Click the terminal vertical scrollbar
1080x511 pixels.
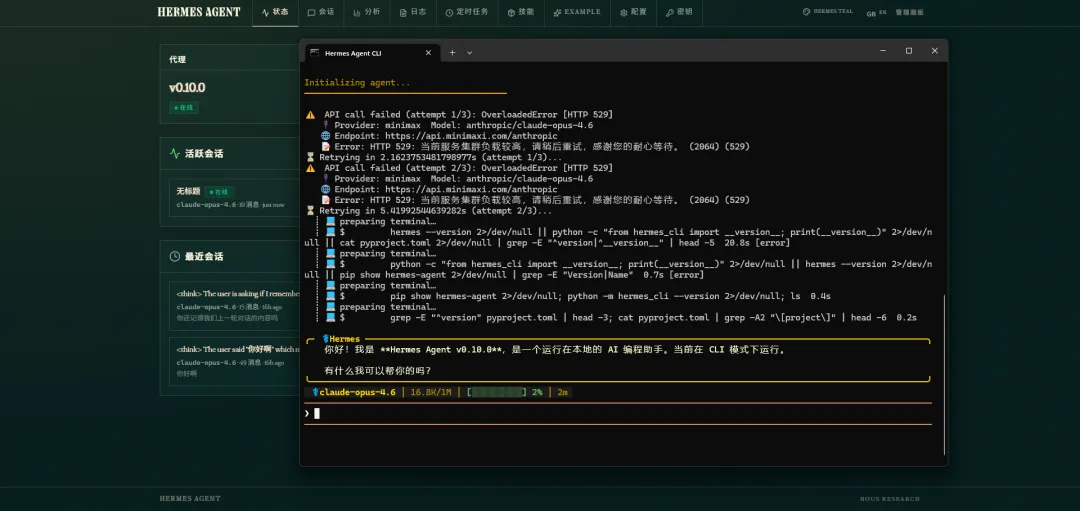[x=945, y=375]
